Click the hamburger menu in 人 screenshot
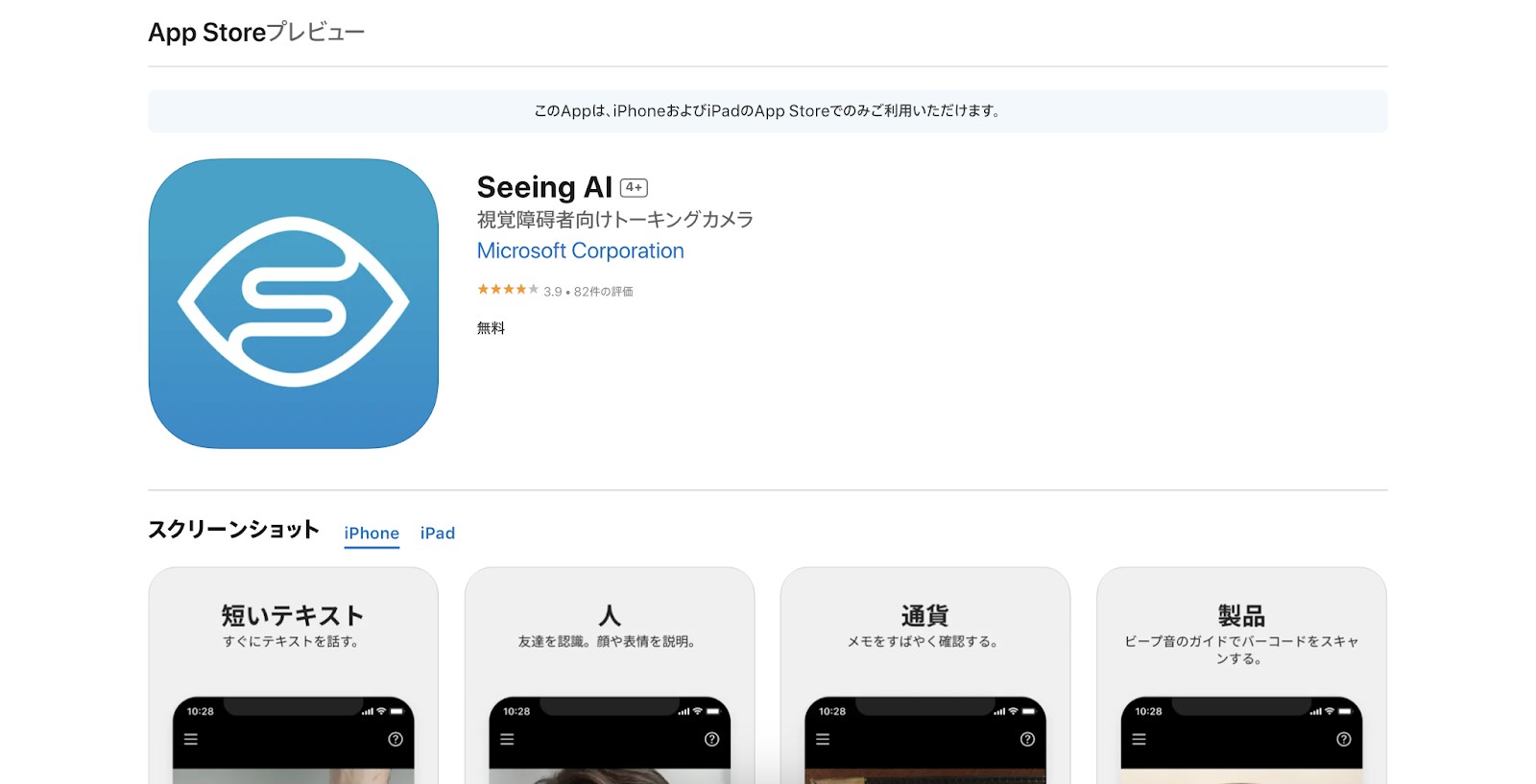The width and height of the screenshot is (1536, 784). point(507,740)
